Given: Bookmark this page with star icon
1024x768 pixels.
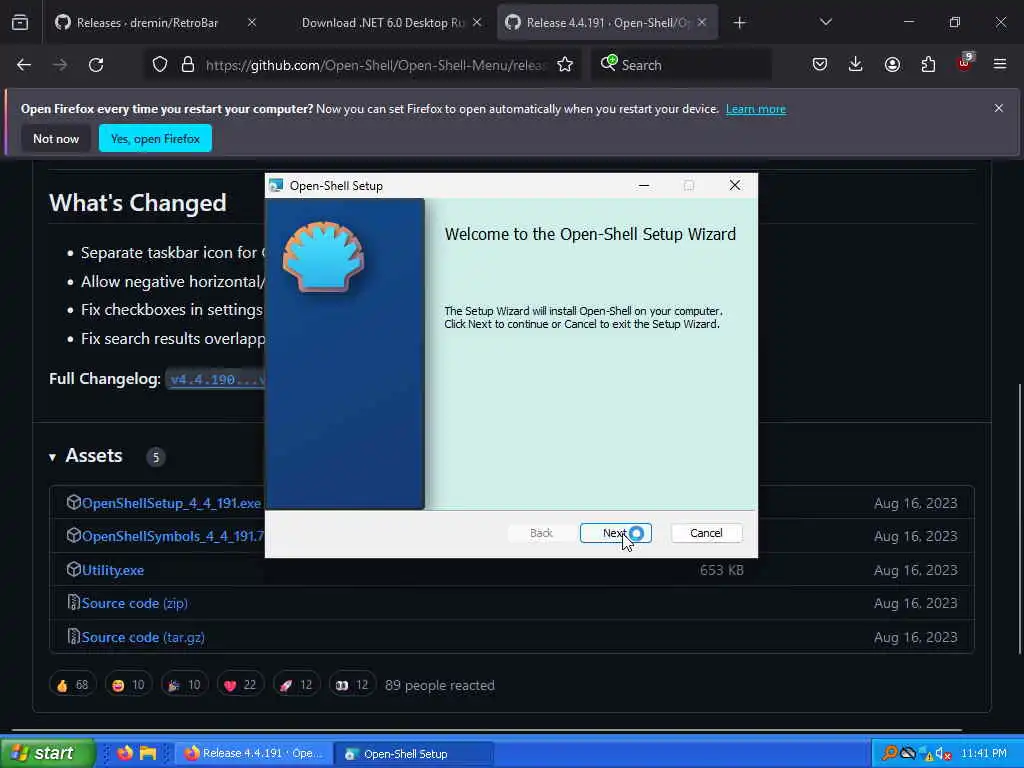Looking at the screenshot, I should coord(565,65).
